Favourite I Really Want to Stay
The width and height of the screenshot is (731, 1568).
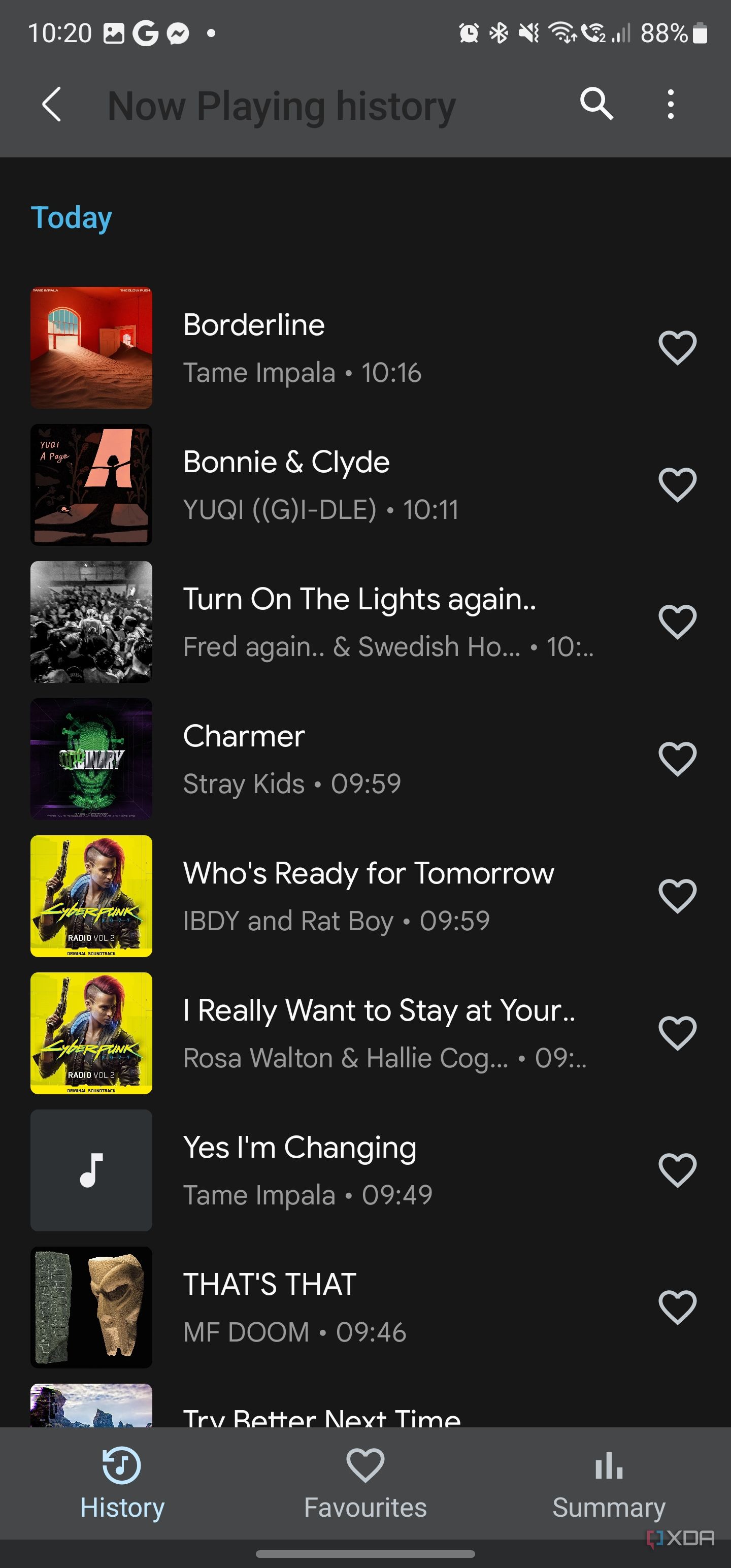pyautogui.click(x=677, y=1033)
